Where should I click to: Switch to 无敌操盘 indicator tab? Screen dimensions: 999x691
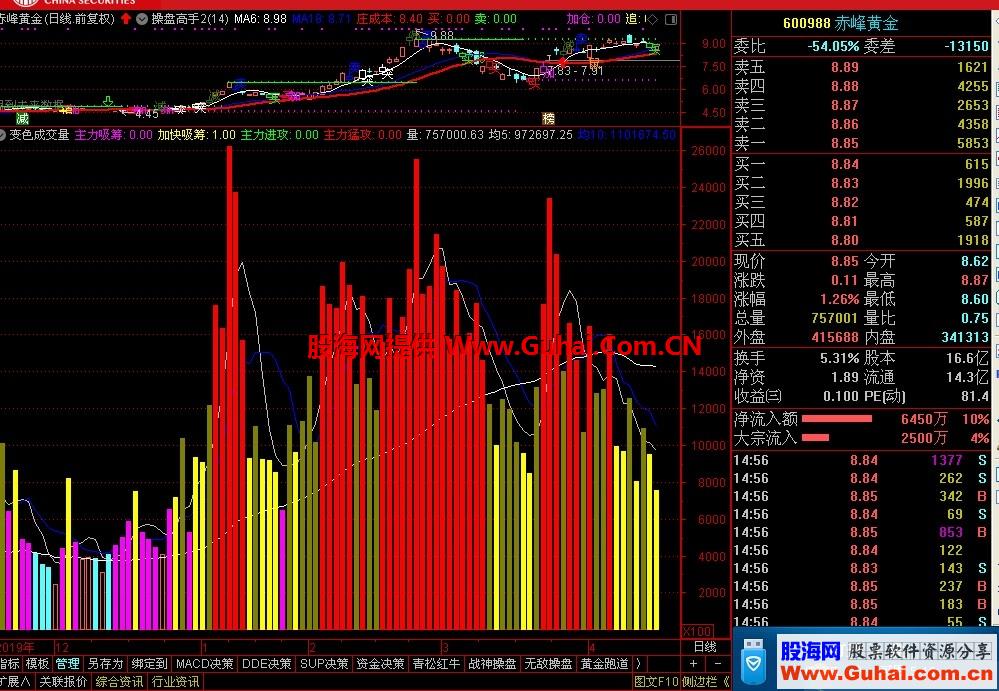[x=549, y=664]
